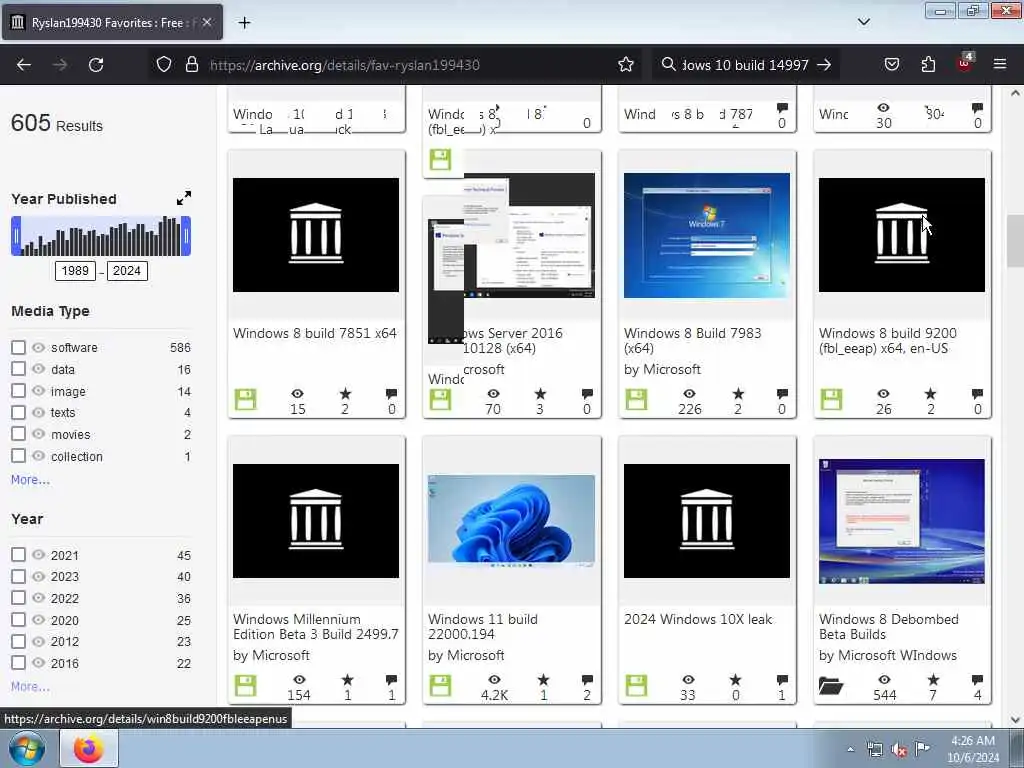The image size is (1024, 768).
Task: Click the search go arrow
Action: 824,65
